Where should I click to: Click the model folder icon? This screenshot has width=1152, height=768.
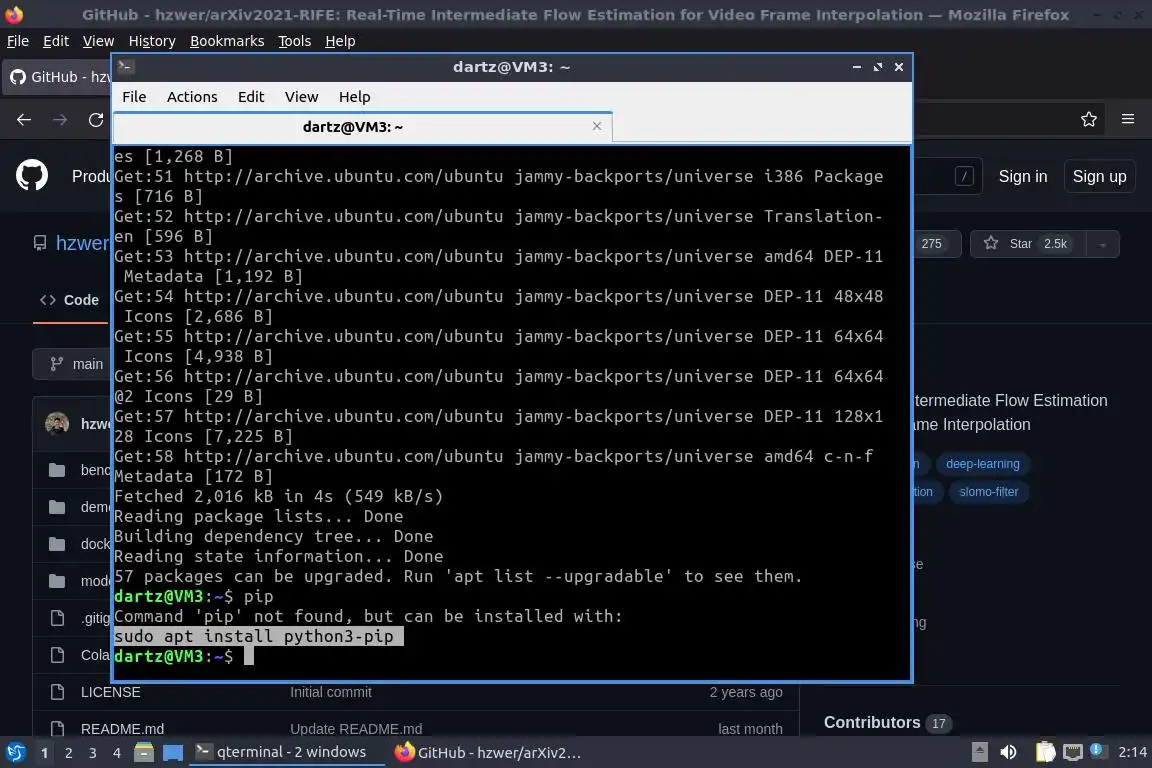point(57,581)
